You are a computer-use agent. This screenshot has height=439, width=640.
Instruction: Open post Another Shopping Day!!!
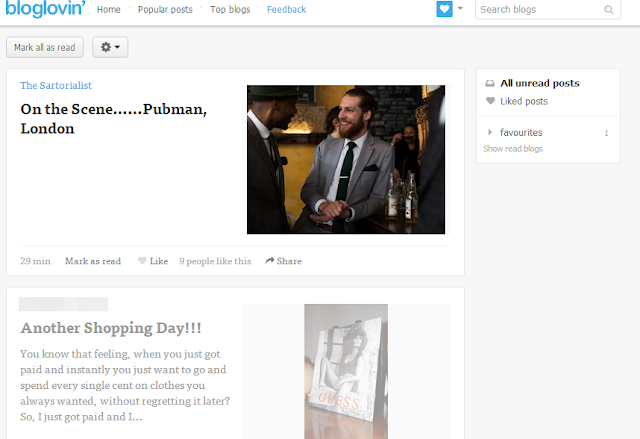[x=111, y=328]
